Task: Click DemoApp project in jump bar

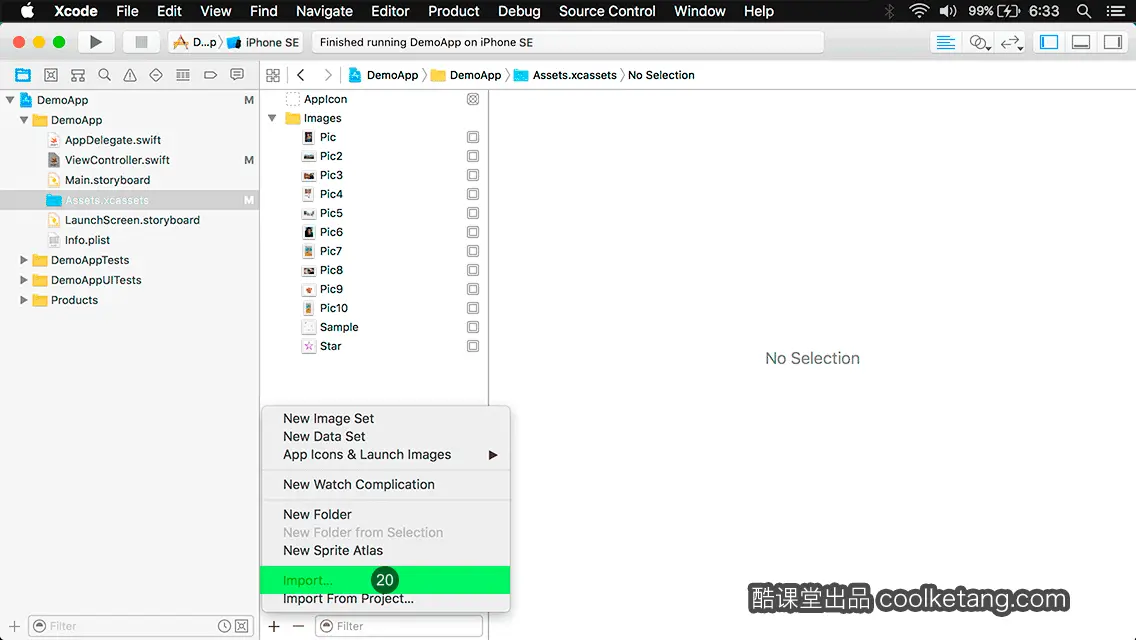Action: [384, 75]
